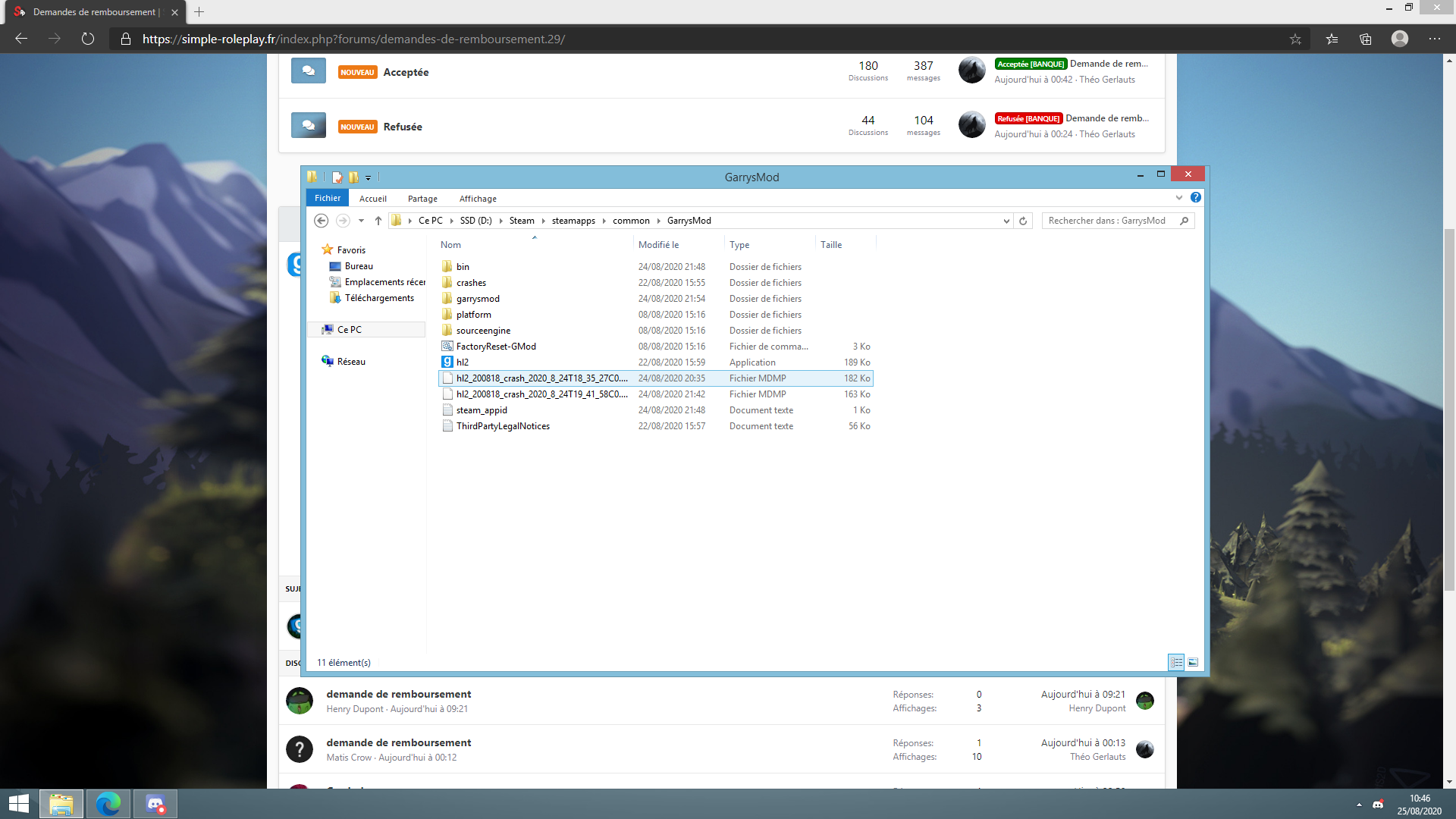This screenshot has height=819, width=1456.
Task: Go back in File Explorer navigation
Action: pos(321,221)
